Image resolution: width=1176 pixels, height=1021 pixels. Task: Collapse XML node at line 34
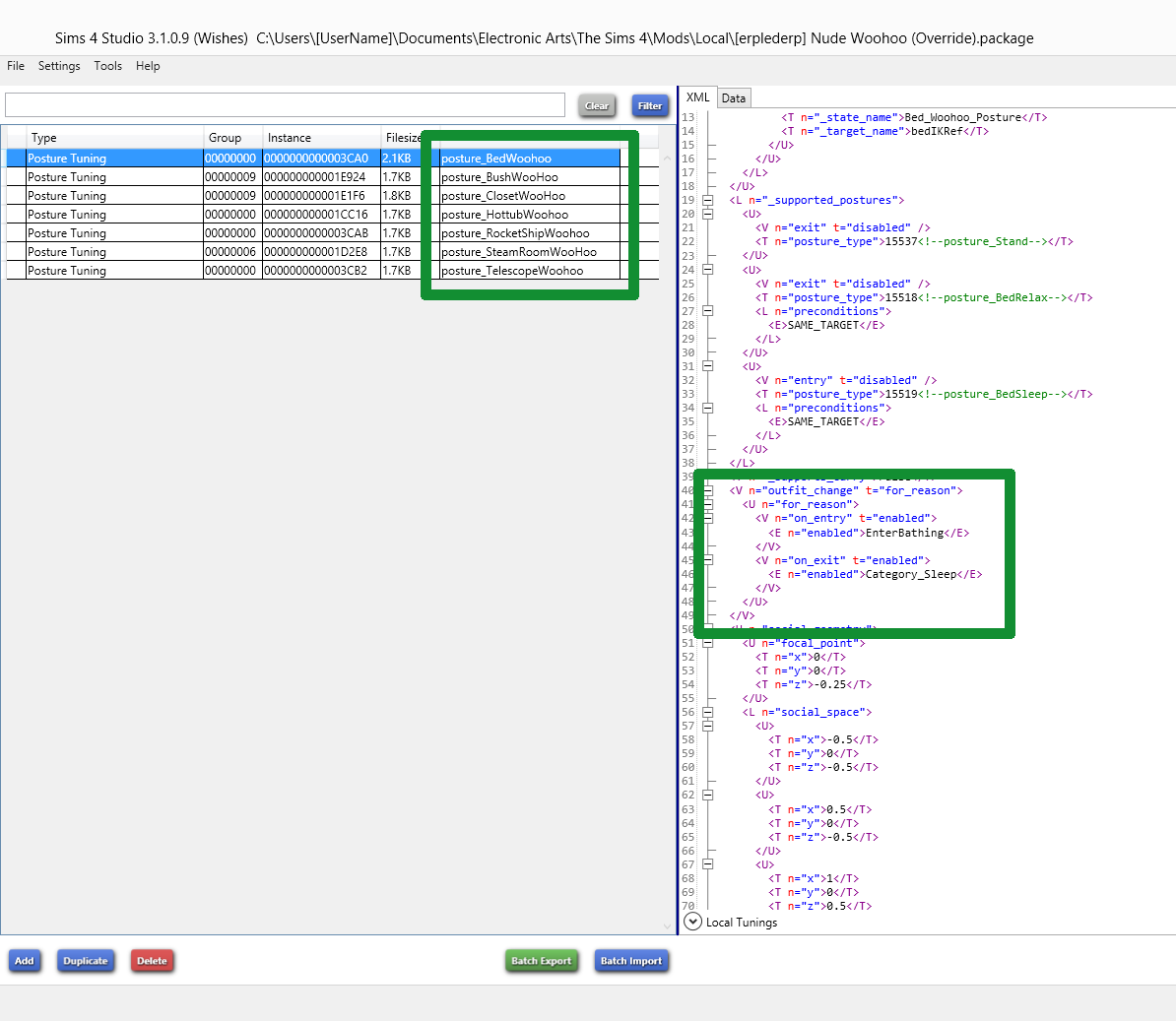[707, 408]
